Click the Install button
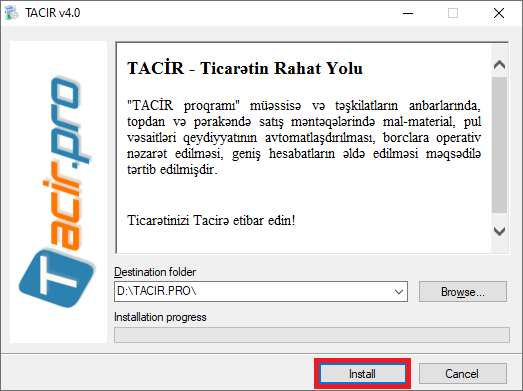Screen dimensions: 523x391 pyautogui.click(x=362, y=374)
